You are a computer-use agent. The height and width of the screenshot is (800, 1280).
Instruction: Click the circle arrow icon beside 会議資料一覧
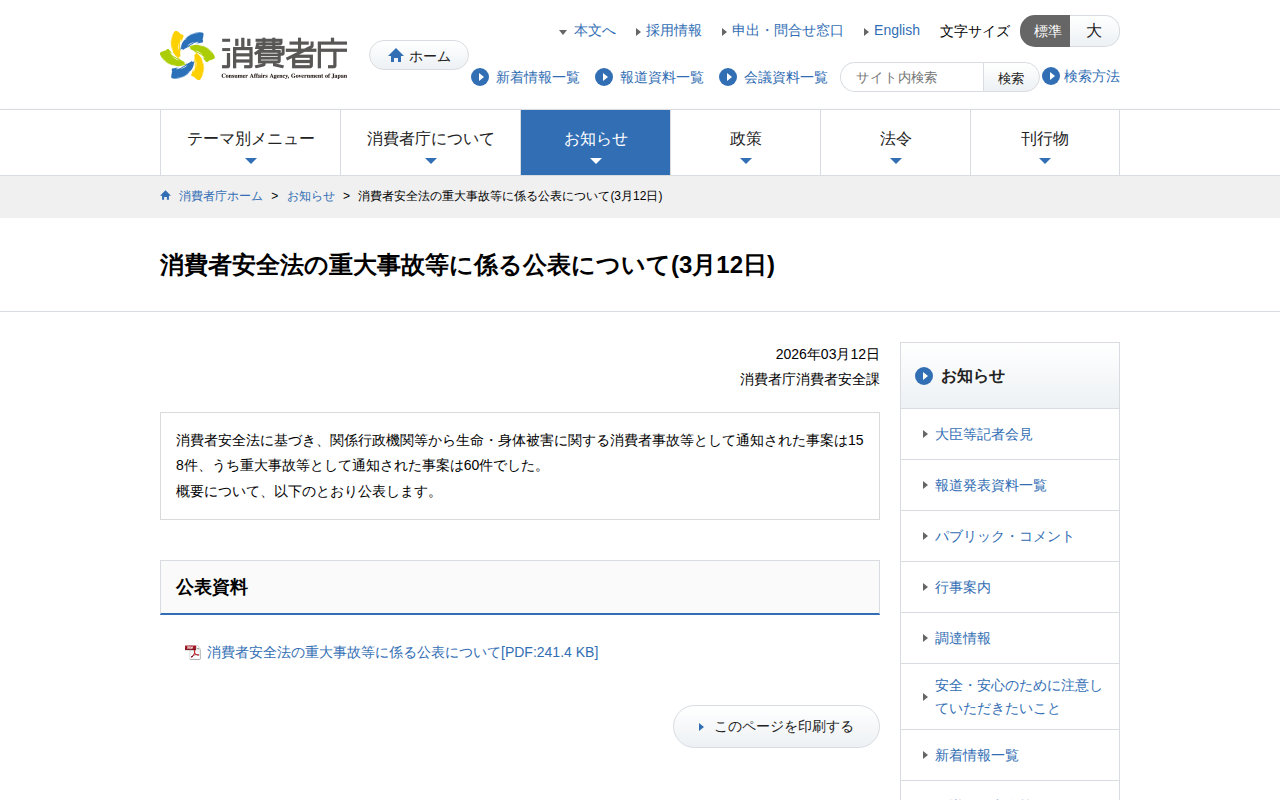pos(727,77)
